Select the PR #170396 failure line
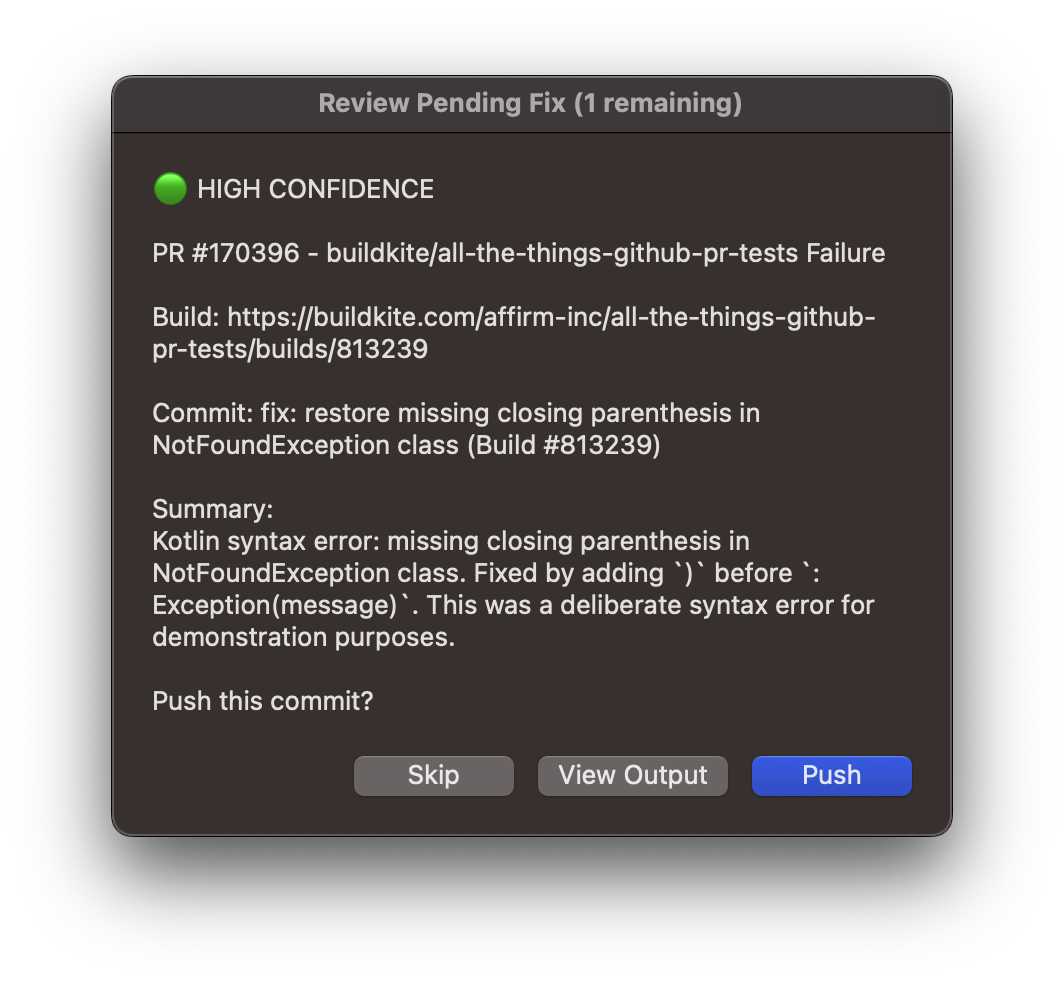The height and width of the screenshot is (984, 1064). [518, 253]
